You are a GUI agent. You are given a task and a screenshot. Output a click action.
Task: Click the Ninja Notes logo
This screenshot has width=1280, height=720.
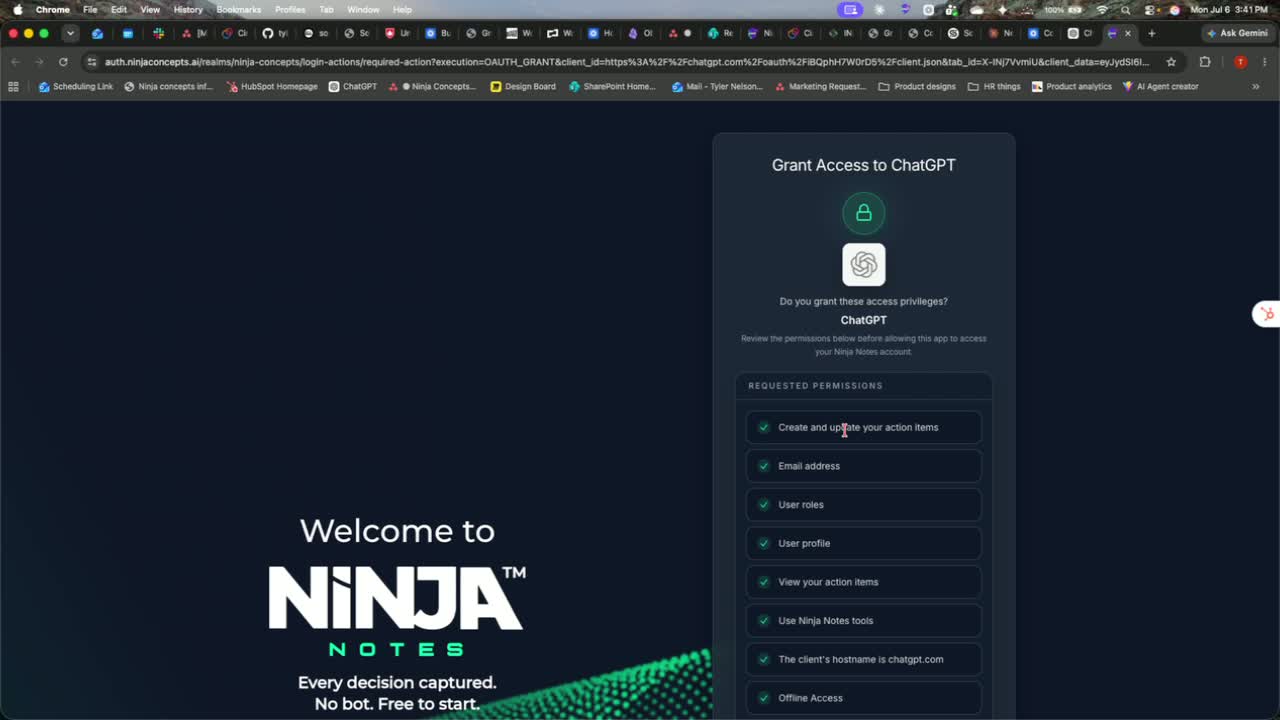397,611
